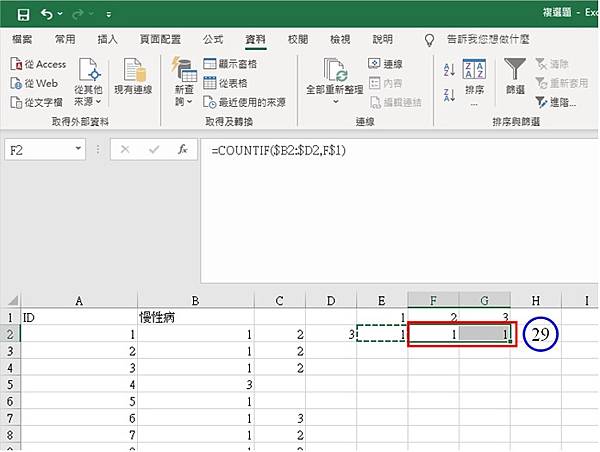
Task: Open the 排序 (Sort) dialog
Action: [474, 82]
